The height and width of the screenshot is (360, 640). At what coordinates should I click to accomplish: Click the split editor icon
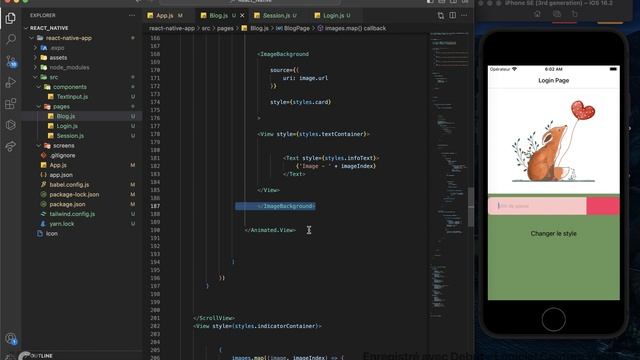coord(453,16)
